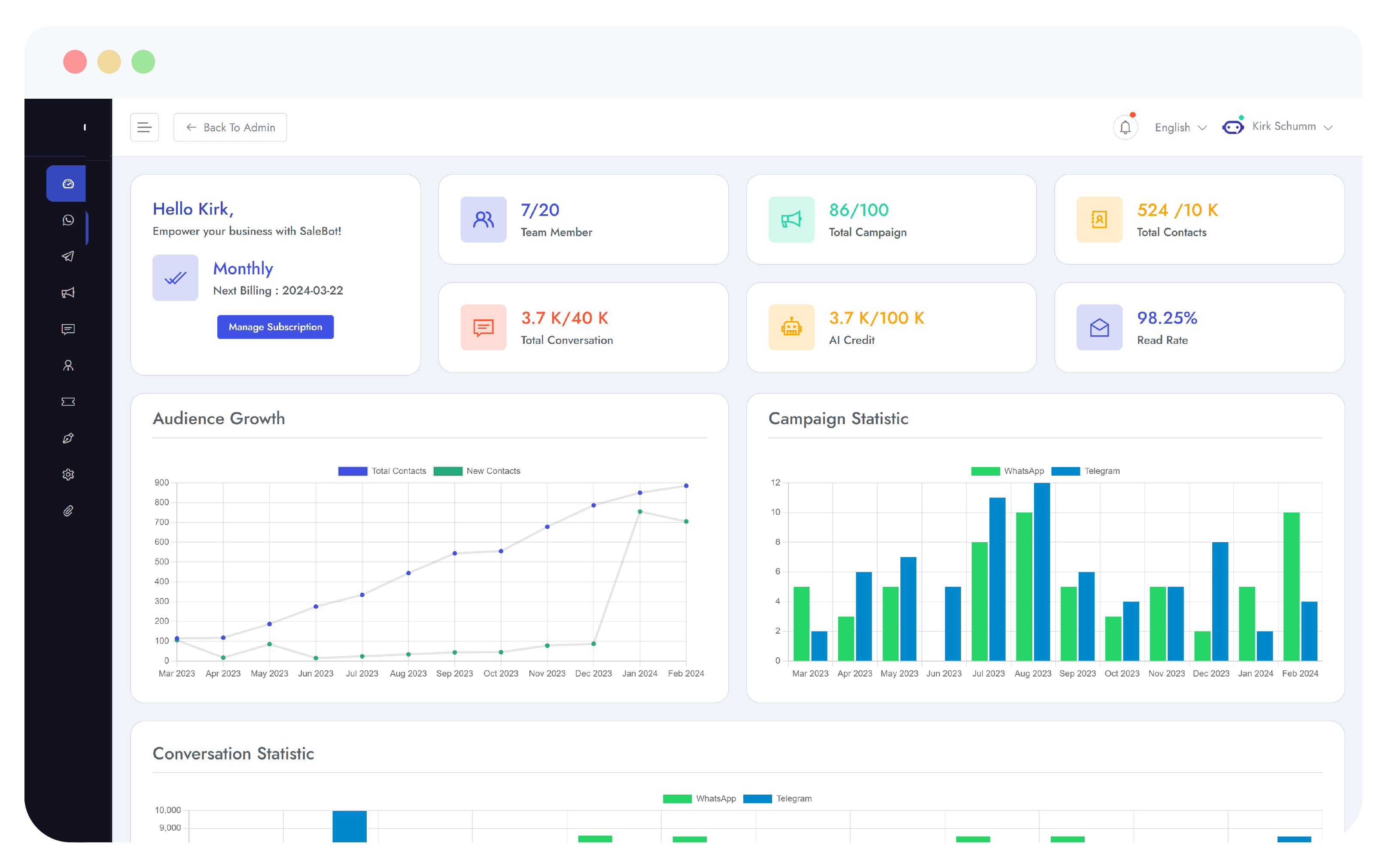
Task: Click Back To Admin button
Action: [x=230, y=127]
